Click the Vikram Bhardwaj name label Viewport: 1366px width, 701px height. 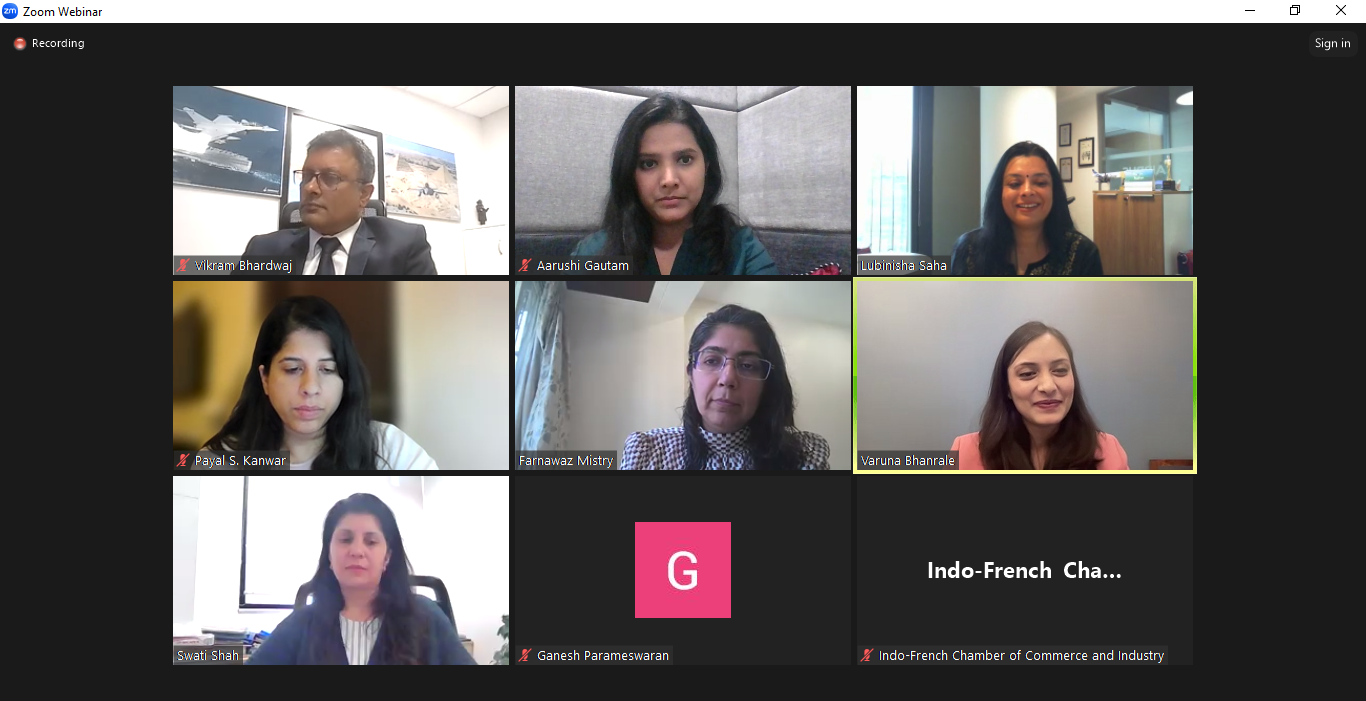(243, 266)
